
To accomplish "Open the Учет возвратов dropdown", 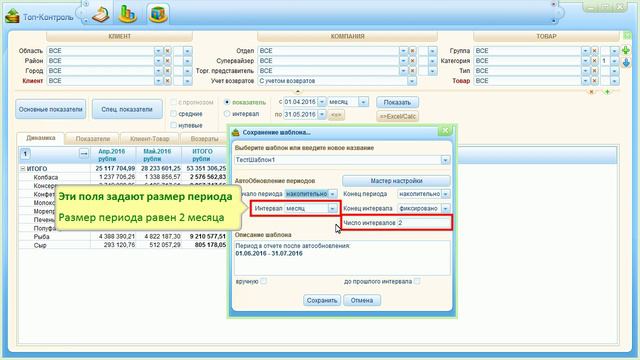I will click(x=412, y=81).
